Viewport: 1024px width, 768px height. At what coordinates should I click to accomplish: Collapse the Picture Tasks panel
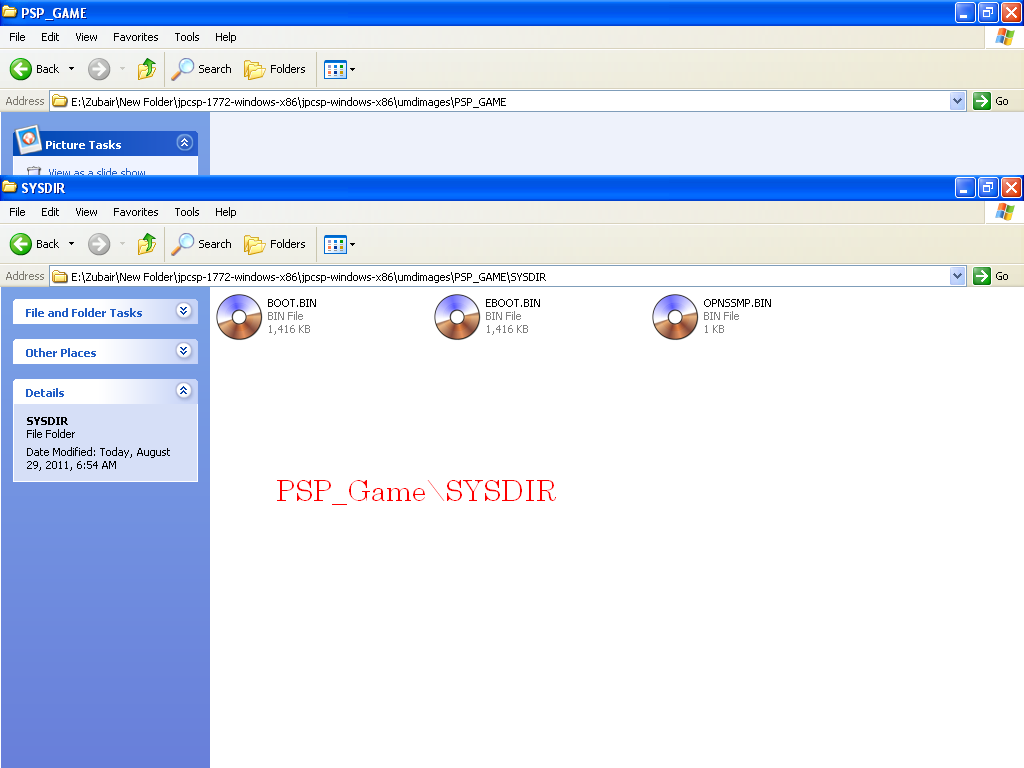pyautogui.click(x=183, y=143)
